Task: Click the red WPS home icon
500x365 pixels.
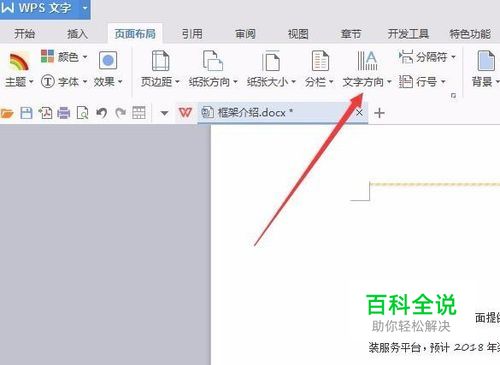Action: [x=185, y=113]
